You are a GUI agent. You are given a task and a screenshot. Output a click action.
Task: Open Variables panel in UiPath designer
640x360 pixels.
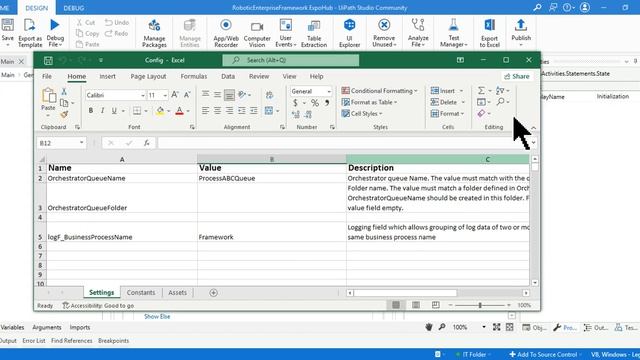tap(12, 327)
